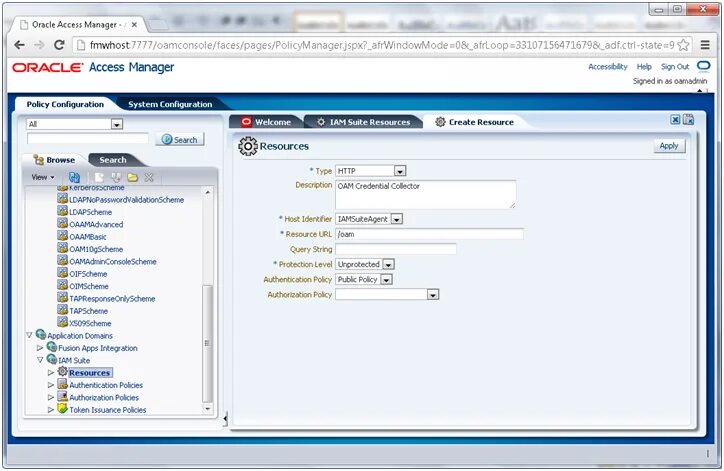Viewport: 724px width, 471px height.
Task: Click the tree scrollbar down arrow
Action: pos(207,409)
